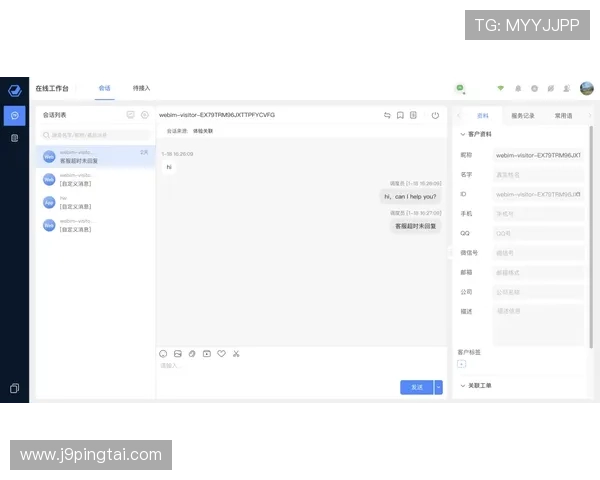Screen dimensions: 600x480
Task: Select the first webim-visitor conversation
Action: 94,156
